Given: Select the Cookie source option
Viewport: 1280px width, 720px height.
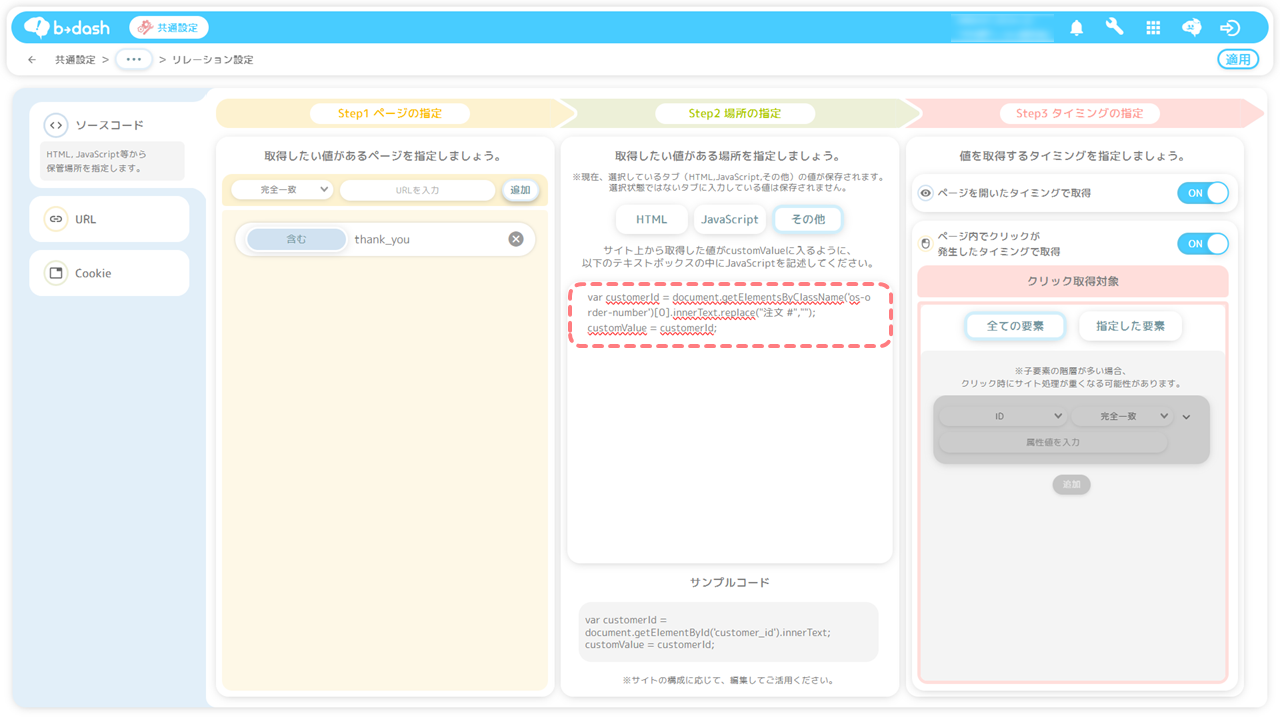Looking at the screenshot, I should (109, 273).
